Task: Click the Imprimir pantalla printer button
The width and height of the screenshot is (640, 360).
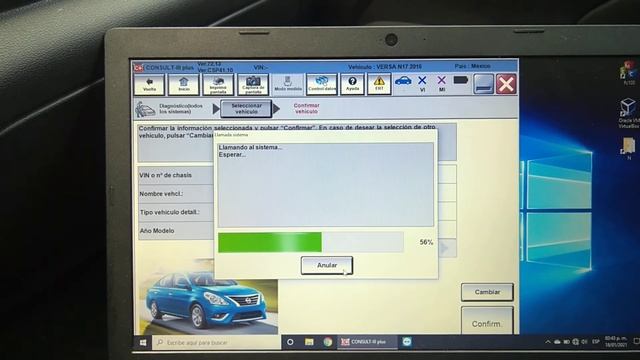Action: pyautogui.click(x=218, y=84)
